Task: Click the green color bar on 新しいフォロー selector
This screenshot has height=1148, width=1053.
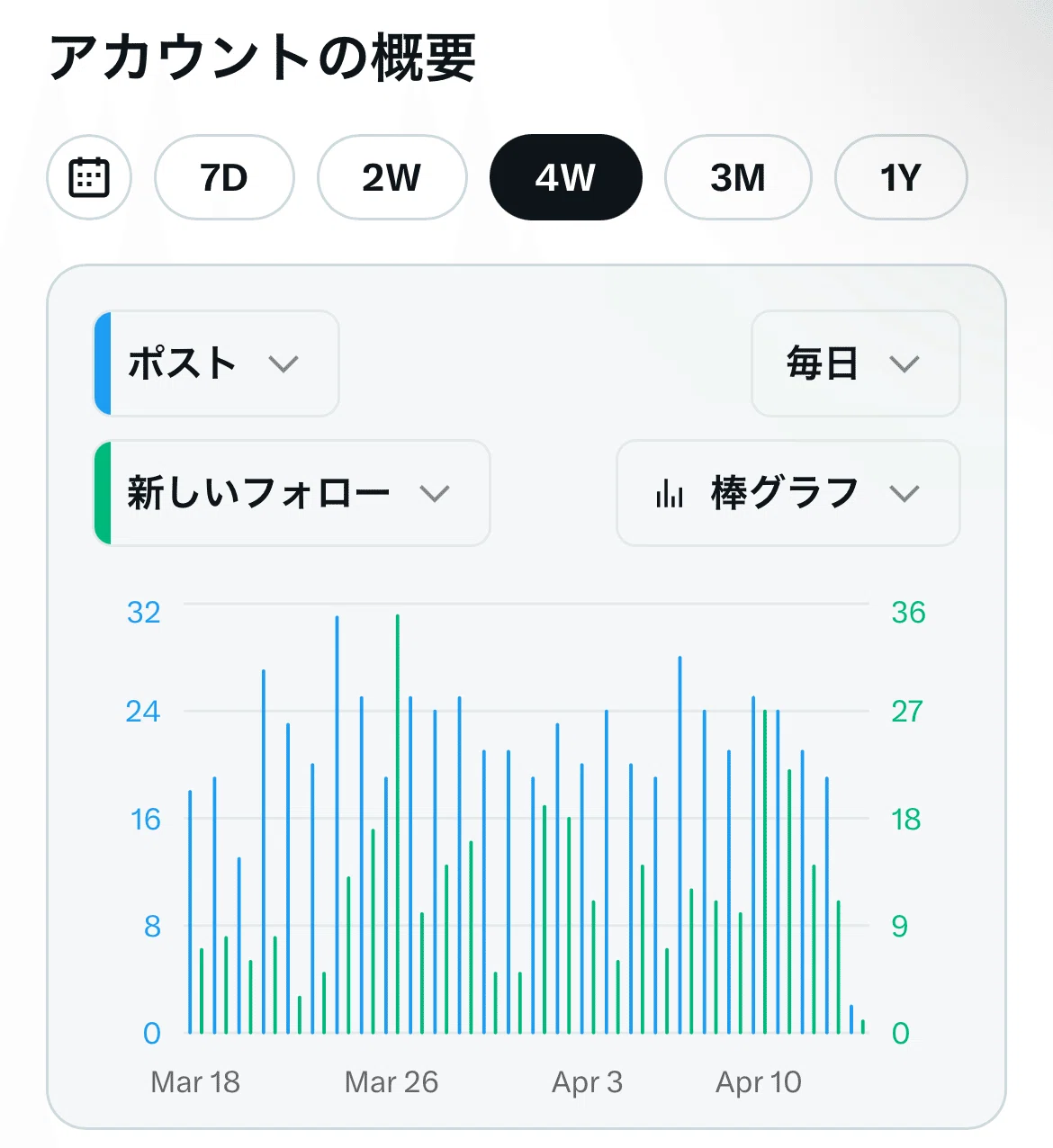Action: coord(103,493)
